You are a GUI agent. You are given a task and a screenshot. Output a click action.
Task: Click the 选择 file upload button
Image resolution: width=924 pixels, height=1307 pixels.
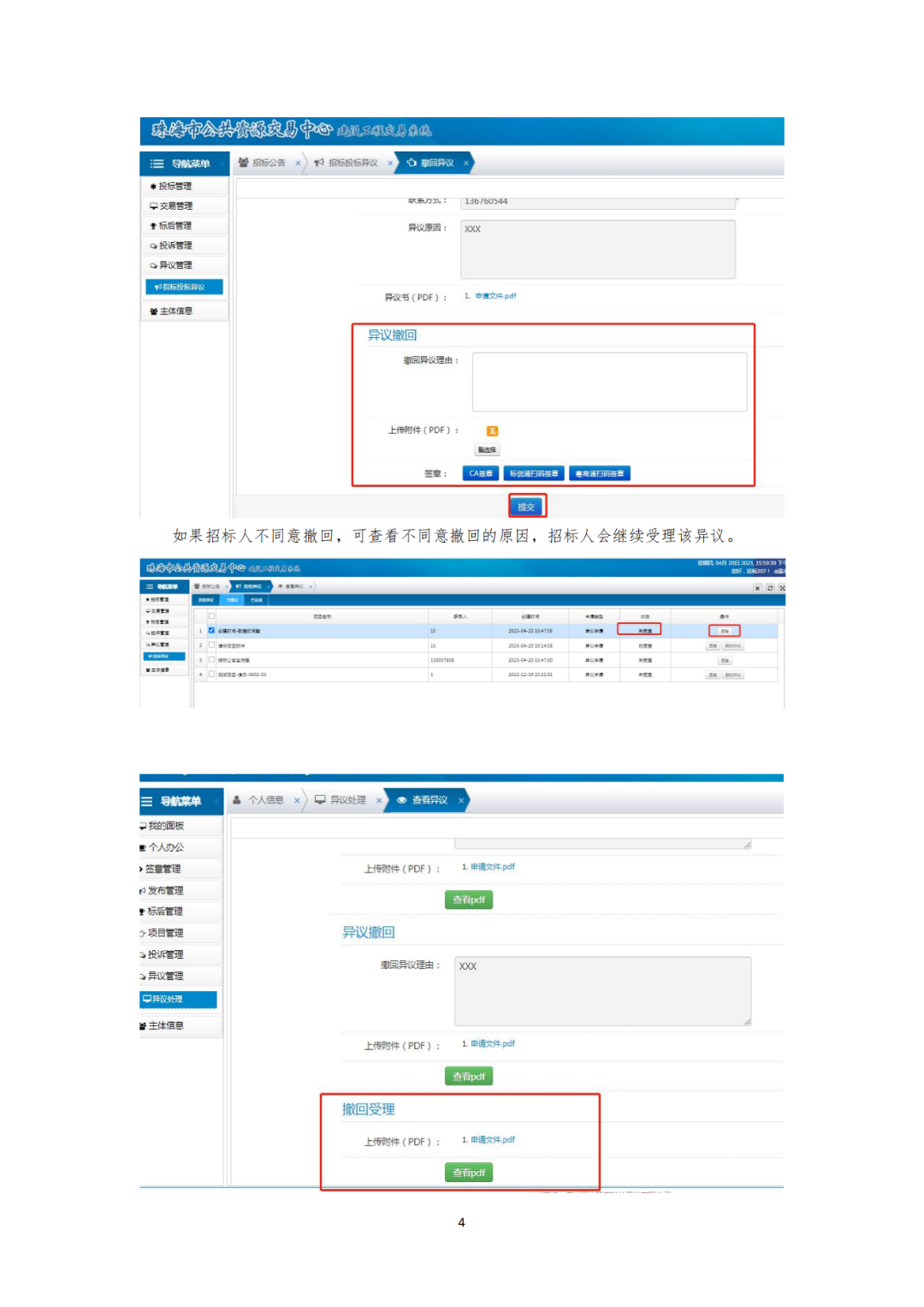(487, 449)
